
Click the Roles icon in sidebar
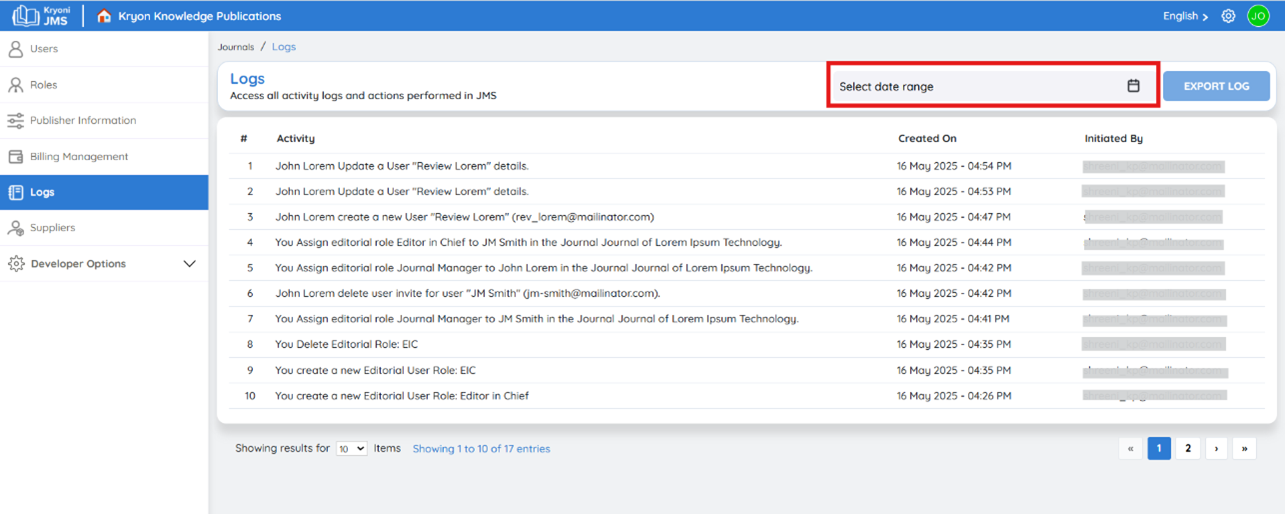(x=15, y=85)
